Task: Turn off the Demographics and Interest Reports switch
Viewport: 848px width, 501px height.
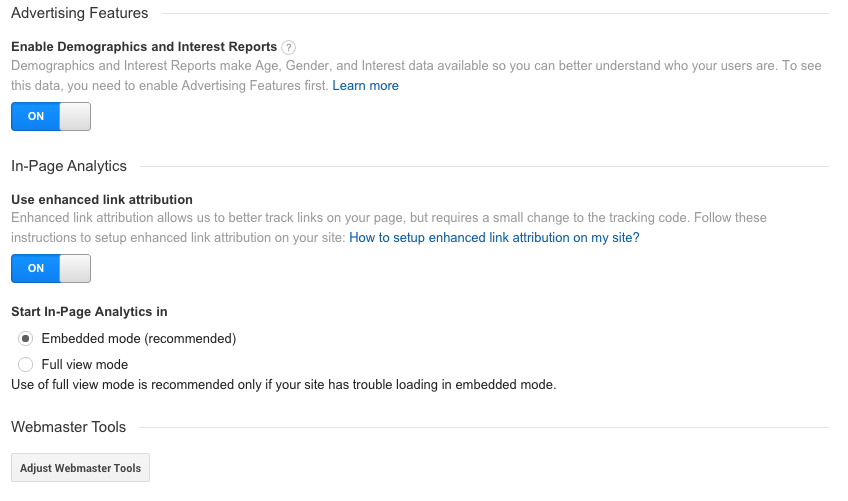Action: (x=50, y=116)
